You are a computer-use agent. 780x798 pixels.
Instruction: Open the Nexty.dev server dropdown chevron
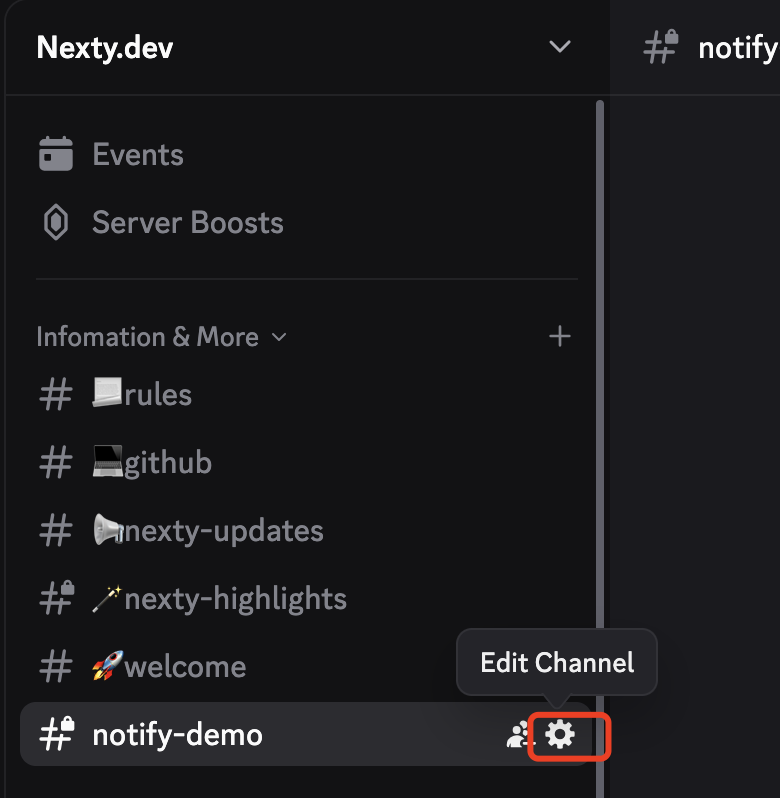click(x=560, y=47)
